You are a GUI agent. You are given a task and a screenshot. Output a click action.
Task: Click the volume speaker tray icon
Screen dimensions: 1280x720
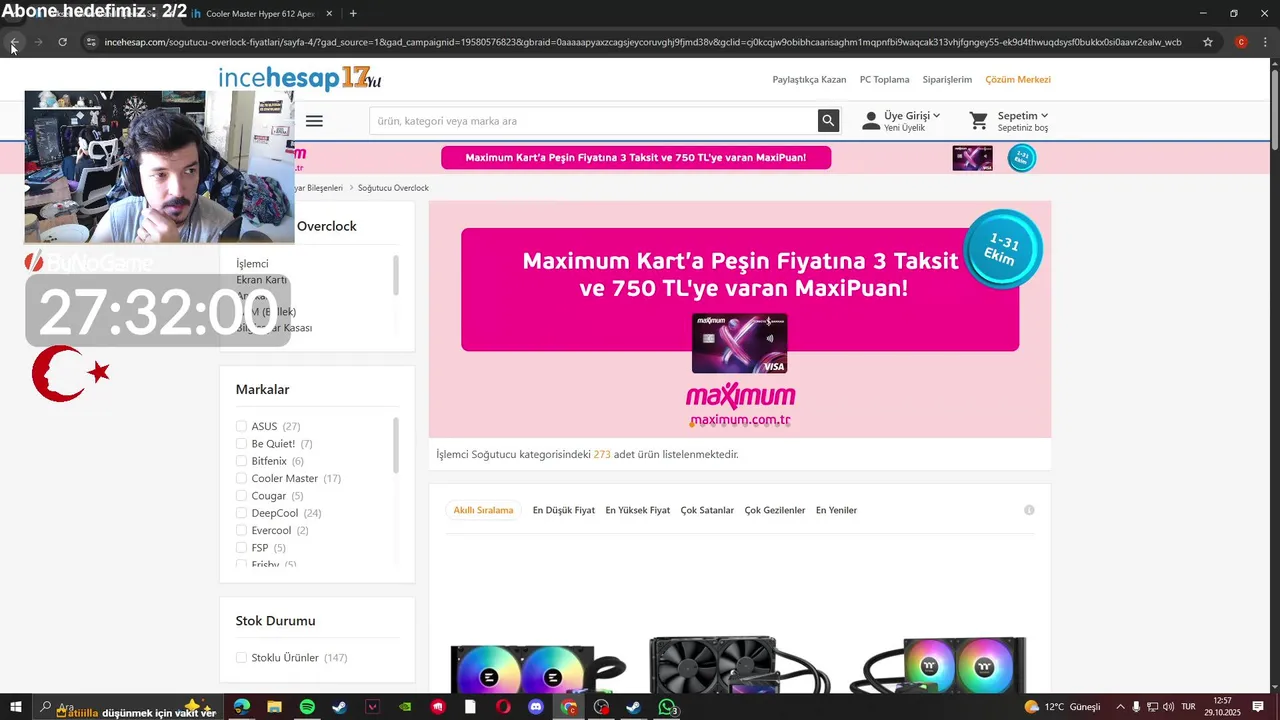click(x=1168, y=707)
